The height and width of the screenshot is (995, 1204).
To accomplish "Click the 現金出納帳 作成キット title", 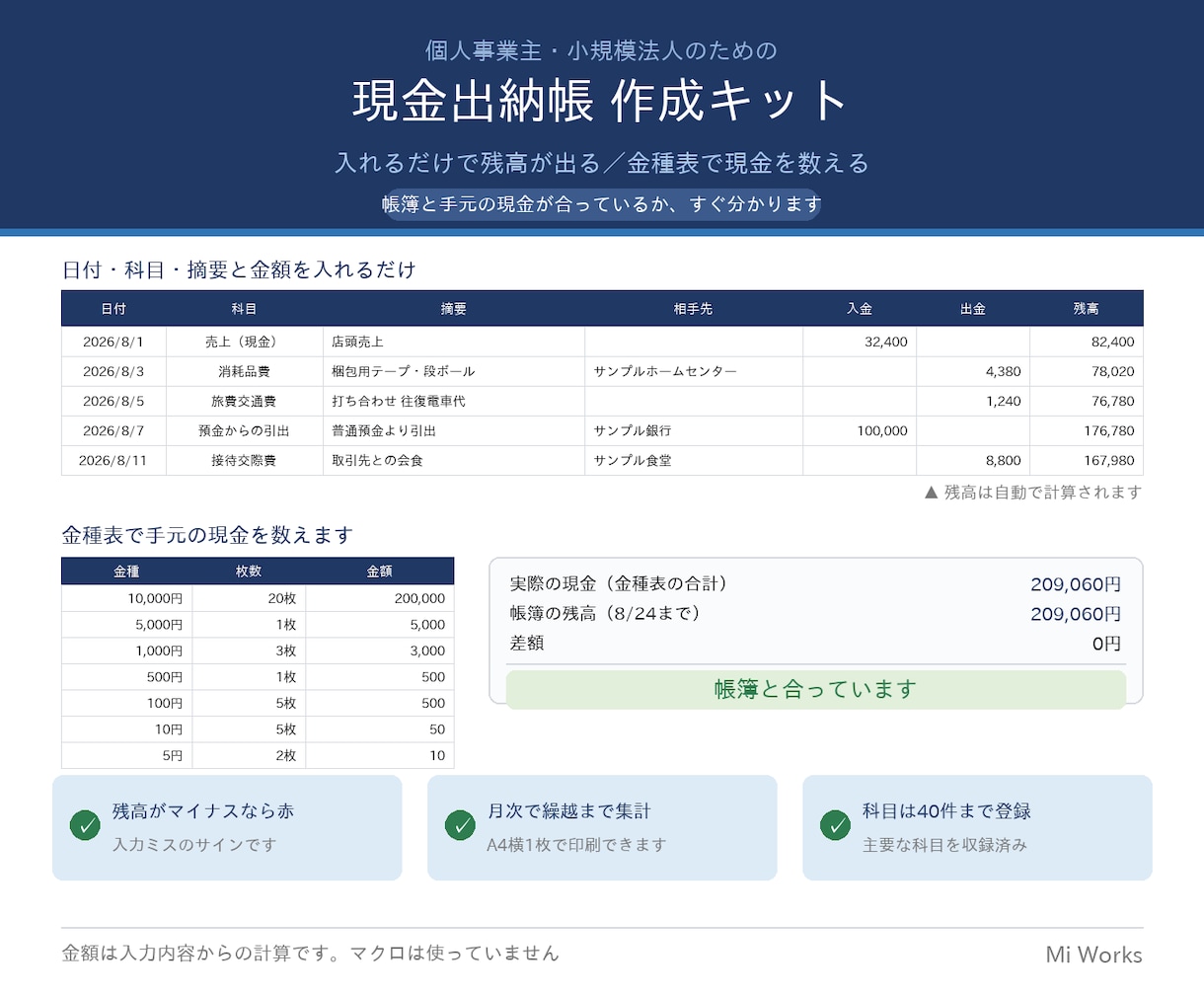I will point(601,101).
